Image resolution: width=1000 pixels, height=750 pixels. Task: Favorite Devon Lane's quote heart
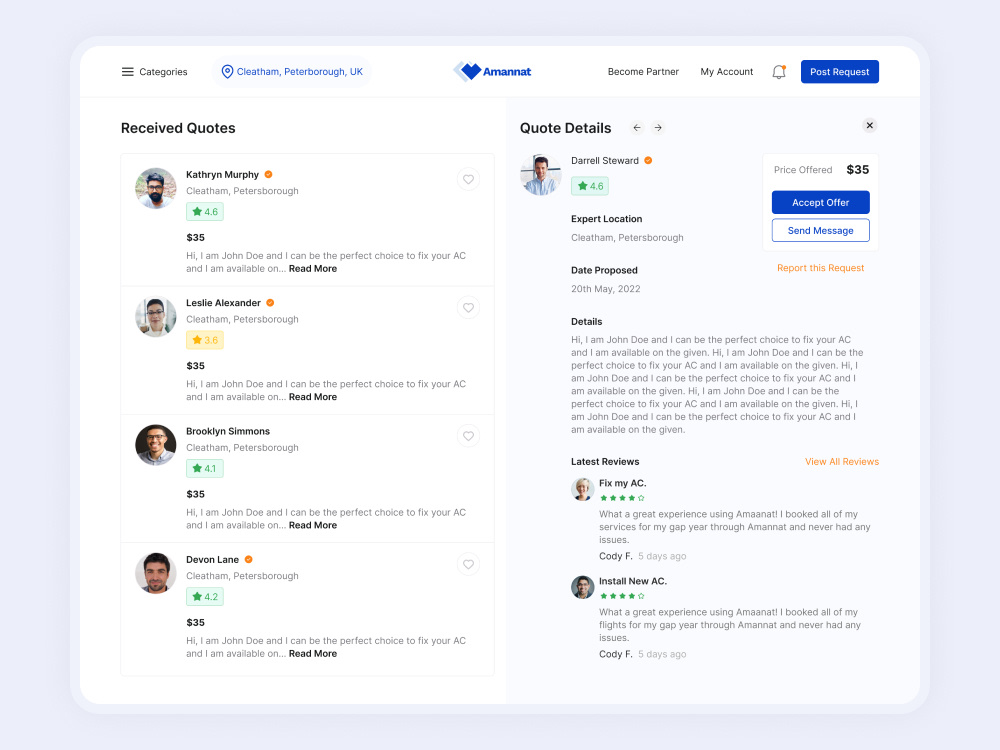[468, 564]
